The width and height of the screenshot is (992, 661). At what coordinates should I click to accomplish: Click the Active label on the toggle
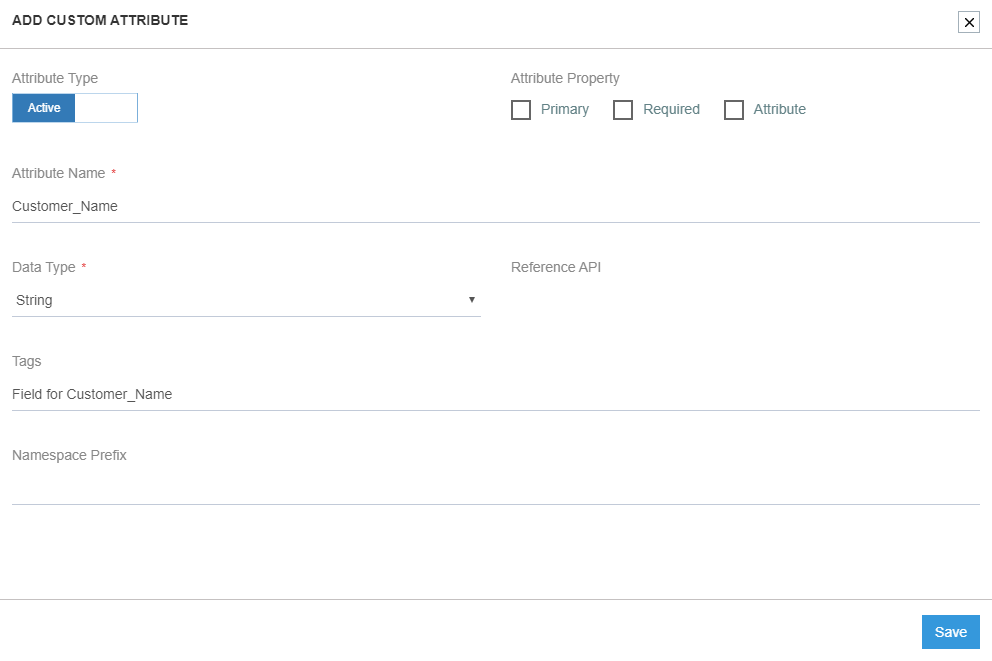(43, 107)
